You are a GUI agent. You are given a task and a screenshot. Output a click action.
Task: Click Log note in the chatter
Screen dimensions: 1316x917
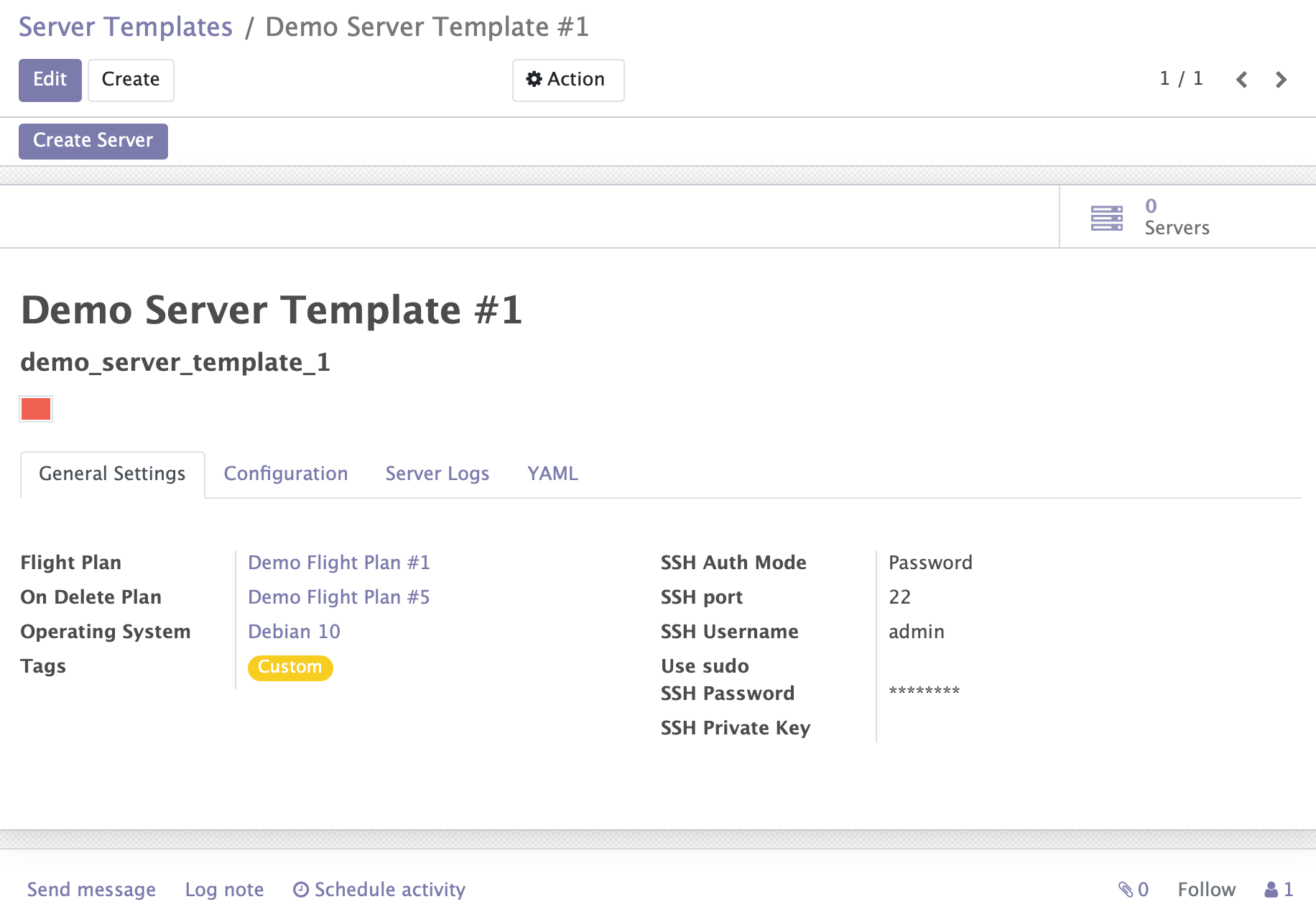click(x=224, y=890)
